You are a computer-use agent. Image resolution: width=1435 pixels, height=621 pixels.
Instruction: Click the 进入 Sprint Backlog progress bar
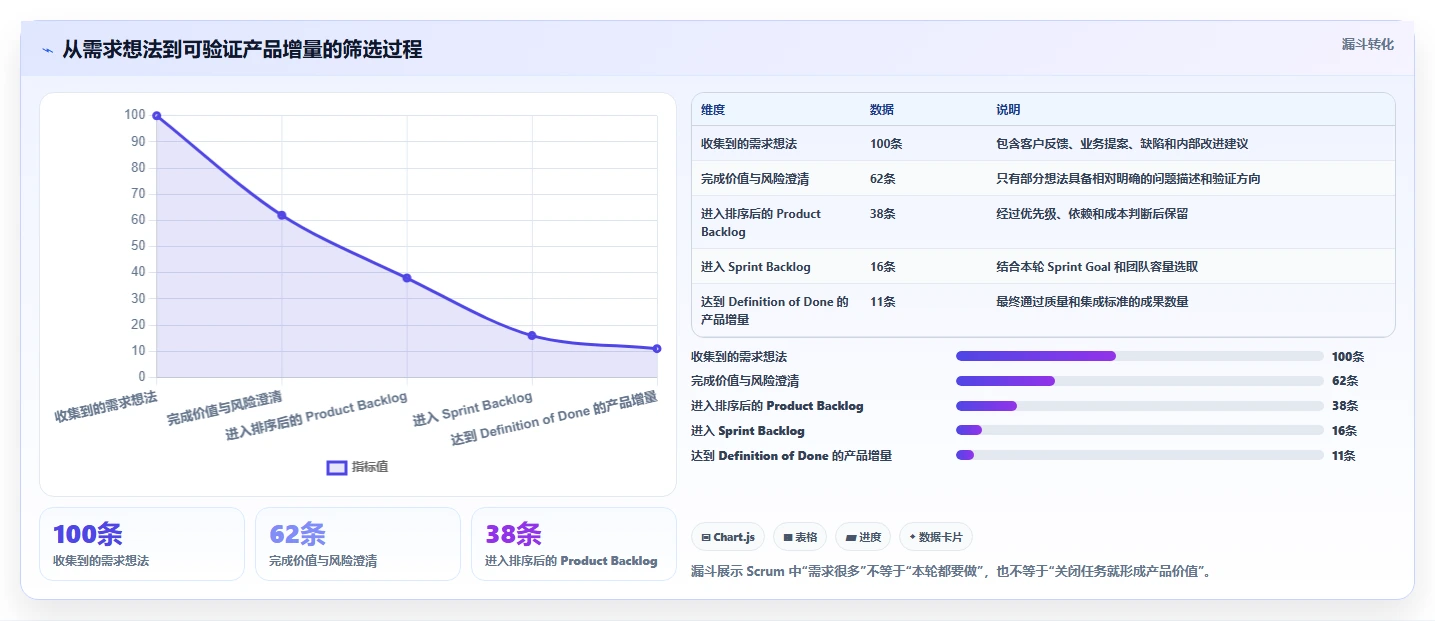pyautogui.click(x=1140, y=430)
